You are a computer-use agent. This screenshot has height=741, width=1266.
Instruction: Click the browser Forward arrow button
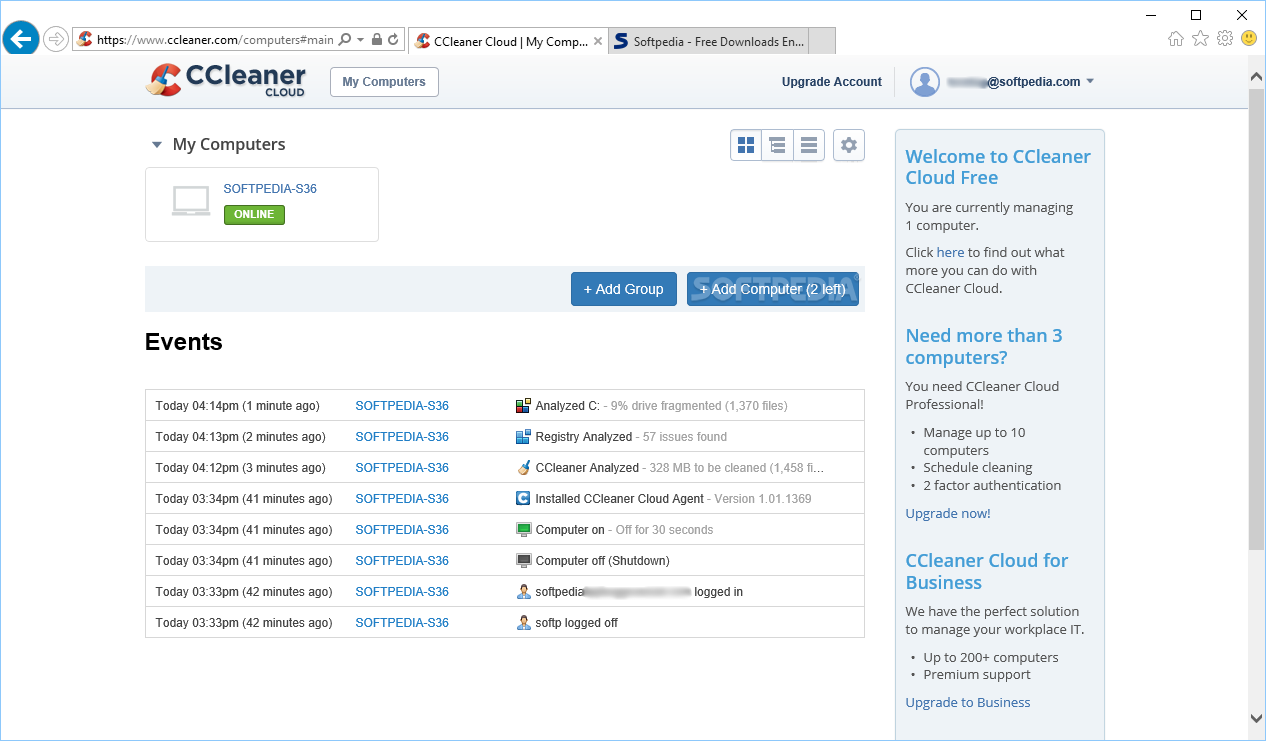coord(56,40)
